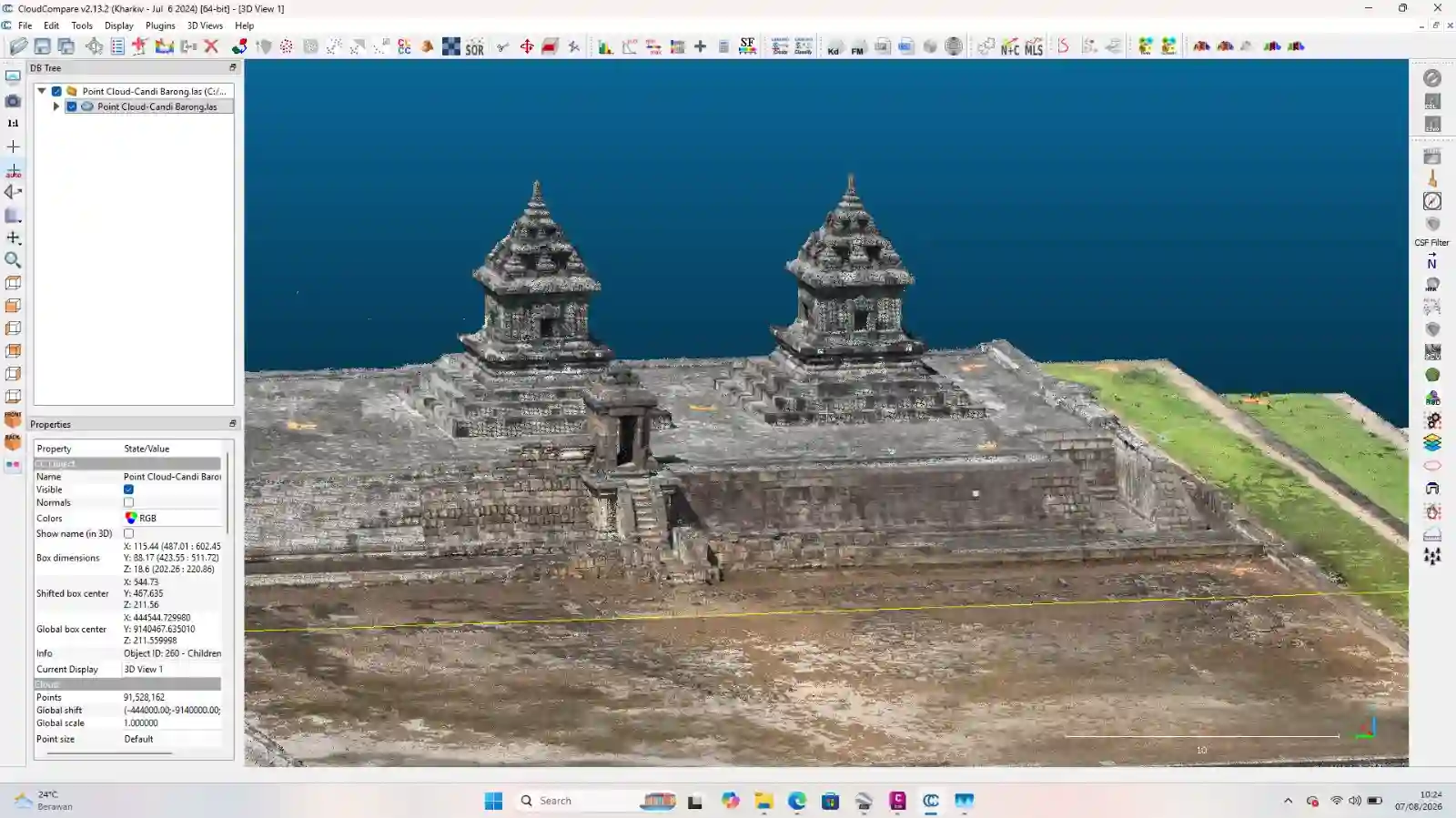Click the Points value 91,528,162
The width and height of the screenshot is (1456, 818).
pos(144,698)
